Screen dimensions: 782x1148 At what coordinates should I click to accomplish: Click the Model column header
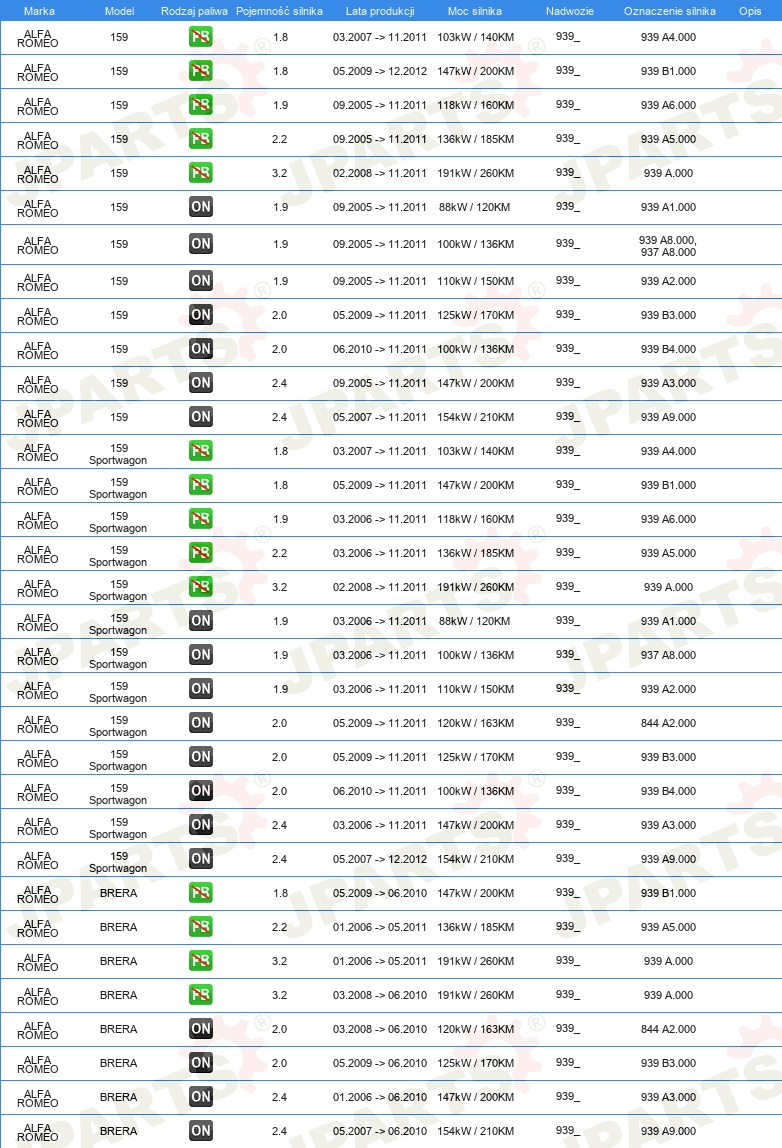pos(119,11)
